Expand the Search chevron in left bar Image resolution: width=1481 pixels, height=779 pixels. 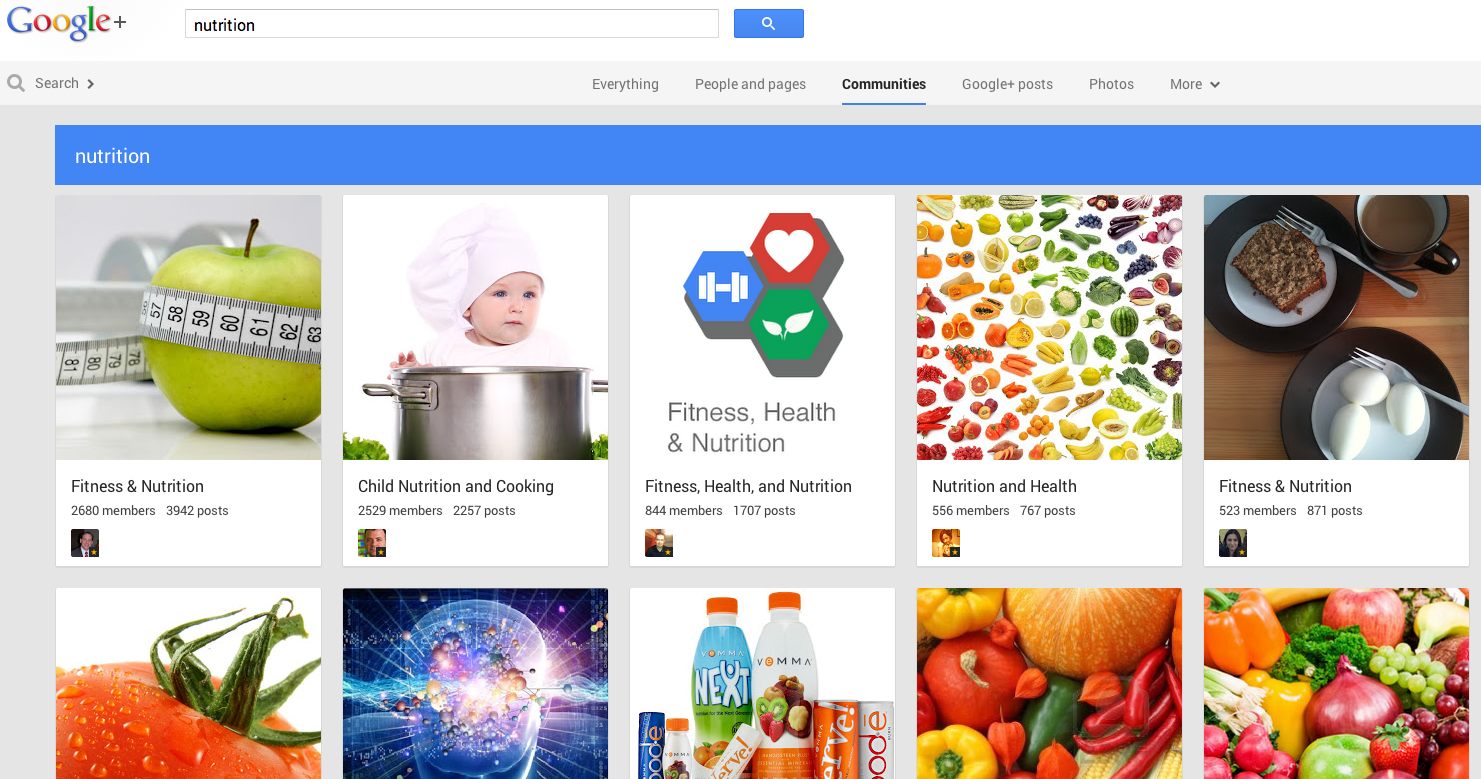click(x=90, y=84)
